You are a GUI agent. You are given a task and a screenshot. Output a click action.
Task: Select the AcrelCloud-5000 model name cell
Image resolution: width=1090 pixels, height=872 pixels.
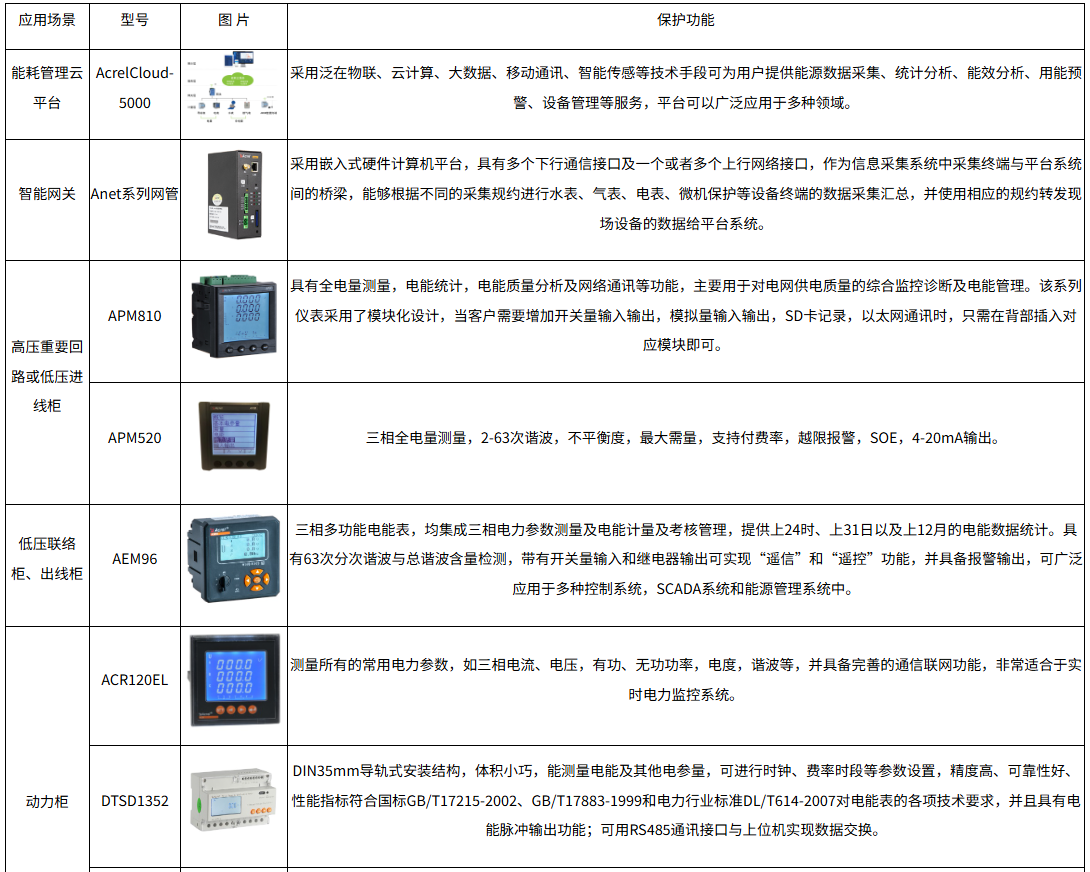134,88
